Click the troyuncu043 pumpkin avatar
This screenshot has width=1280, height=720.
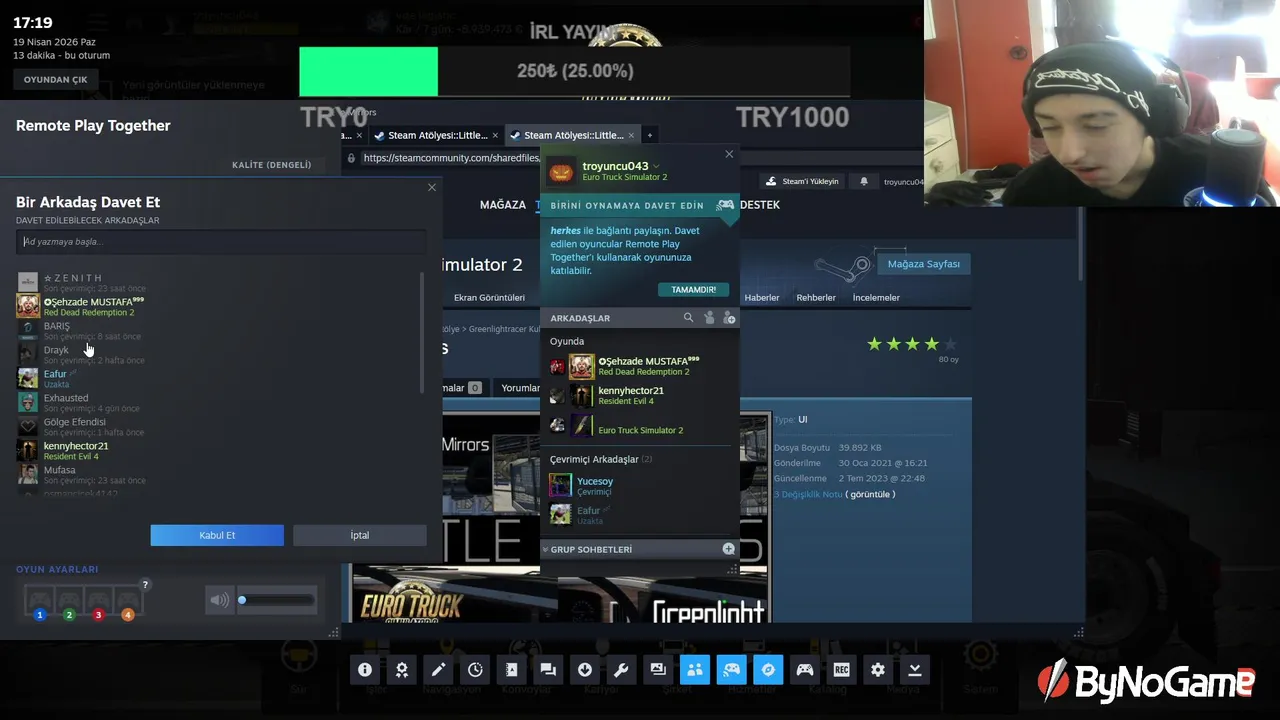pos(562,171)
